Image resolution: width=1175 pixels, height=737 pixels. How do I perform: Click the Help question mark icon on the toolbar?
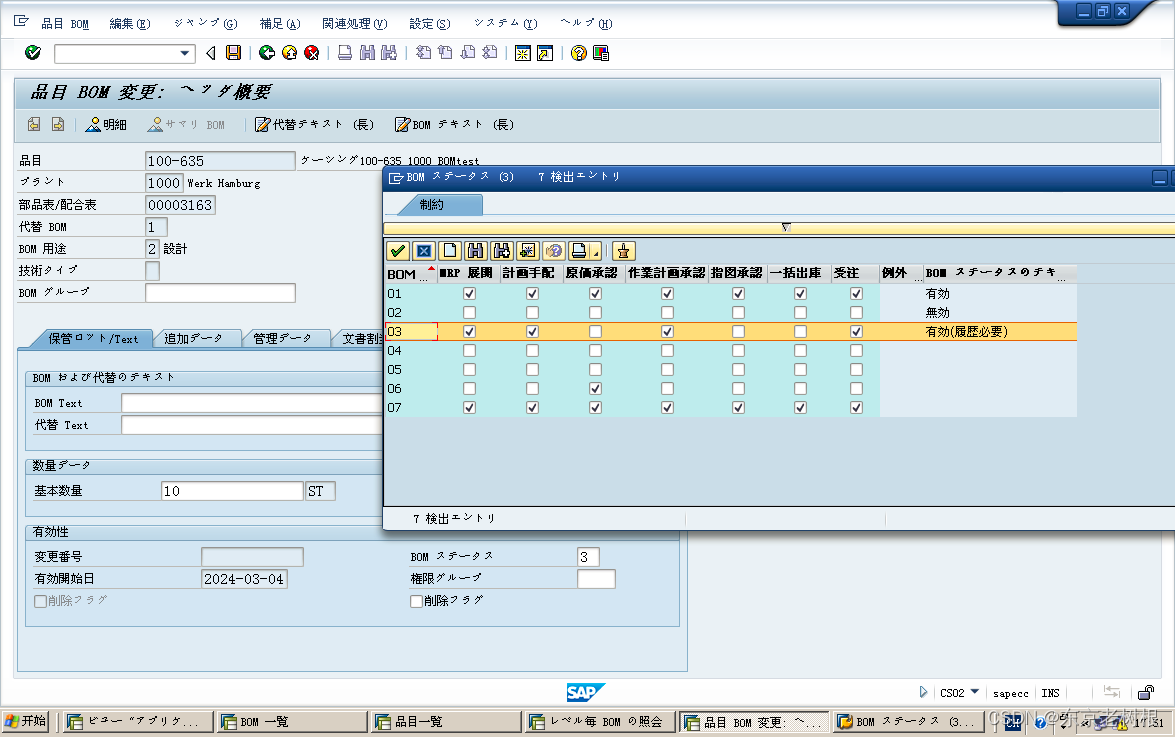(x=576, y=53)
